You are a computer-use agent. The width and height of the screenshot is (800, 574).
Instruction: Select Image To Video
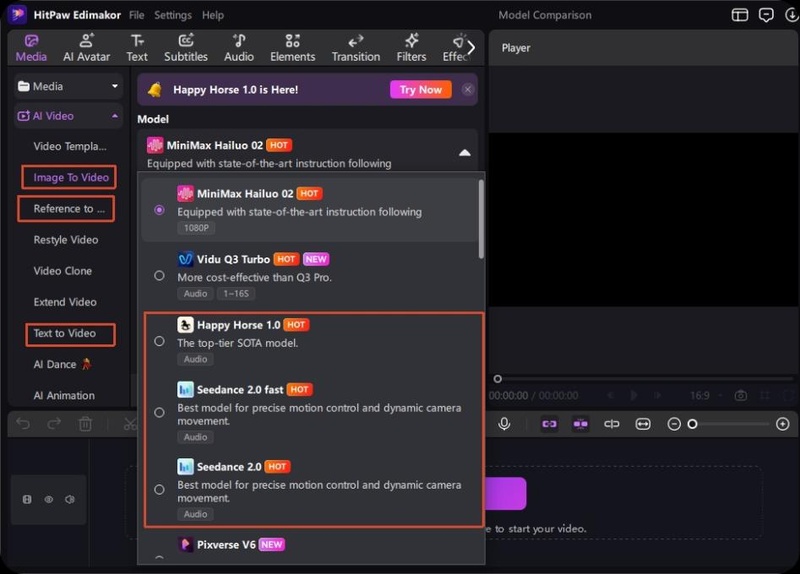[x=71, y=178]
